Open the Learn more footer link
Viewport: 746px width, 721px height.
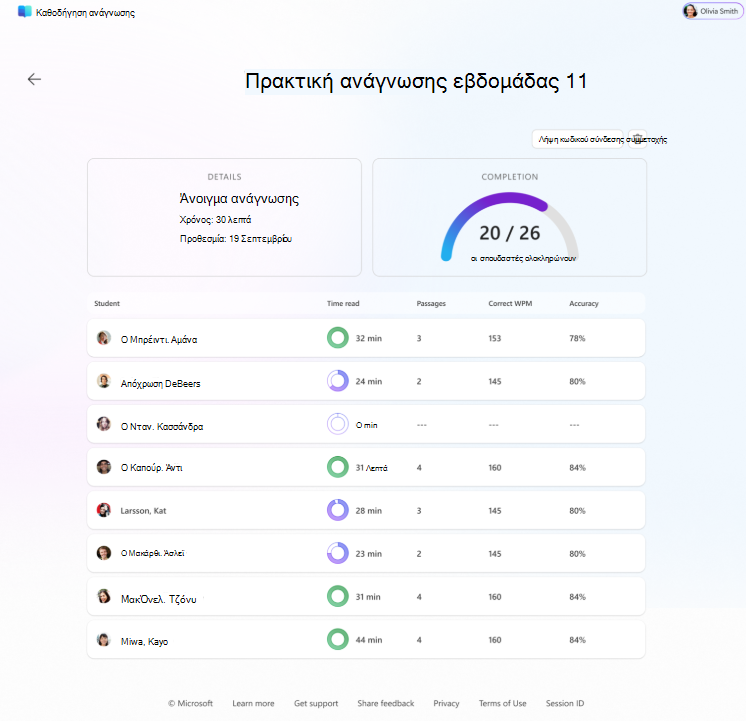pyautogui.click(x=253, y=703)
